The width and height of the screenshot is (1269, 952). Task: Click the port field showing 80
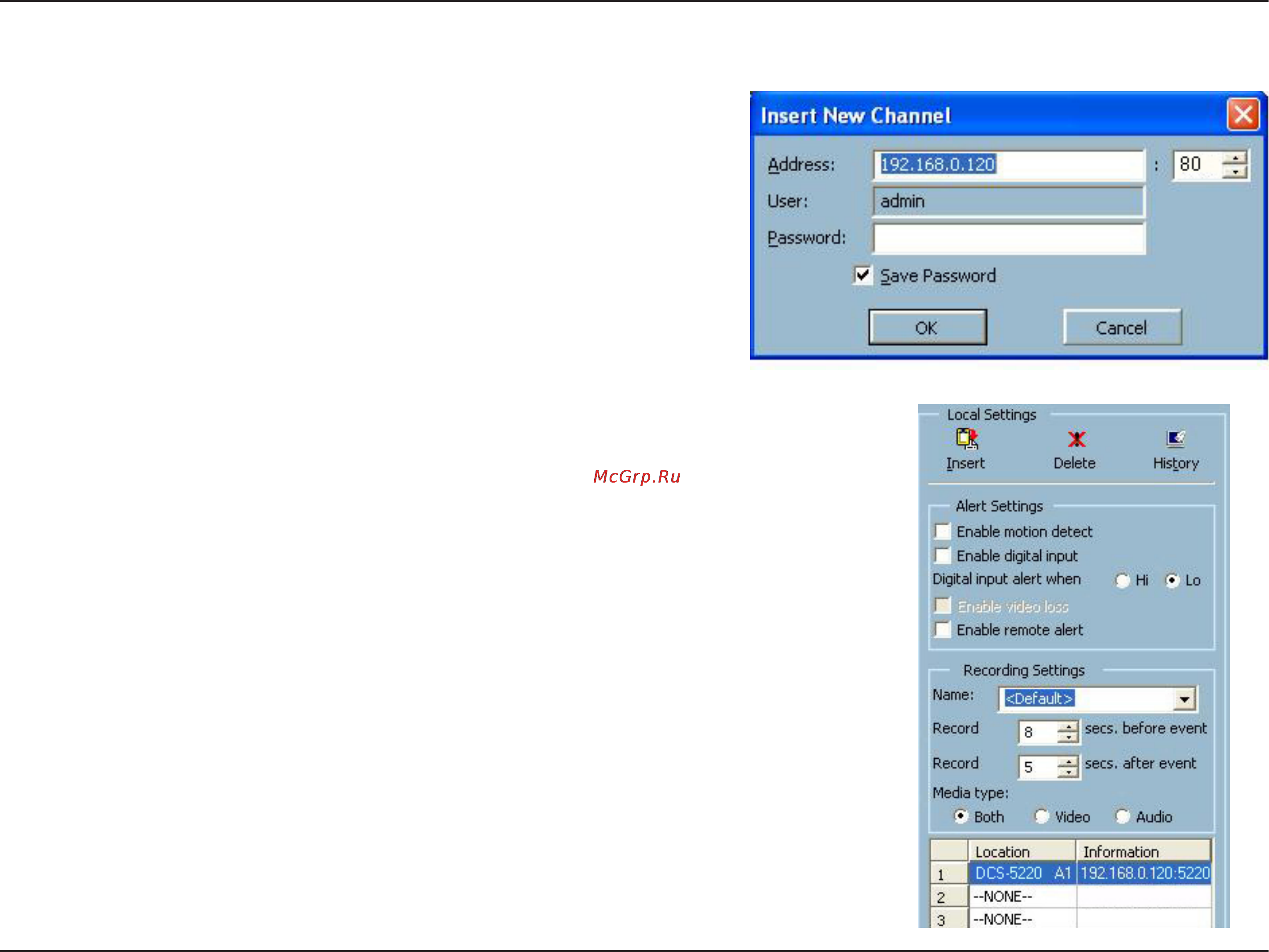tap(1198, 165)
